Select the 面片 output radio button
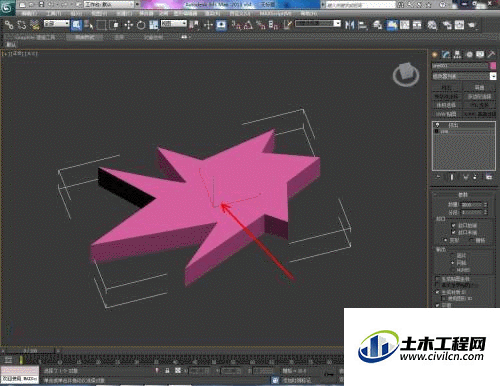This screenshot has height=386, width=500. click(453, 255)
